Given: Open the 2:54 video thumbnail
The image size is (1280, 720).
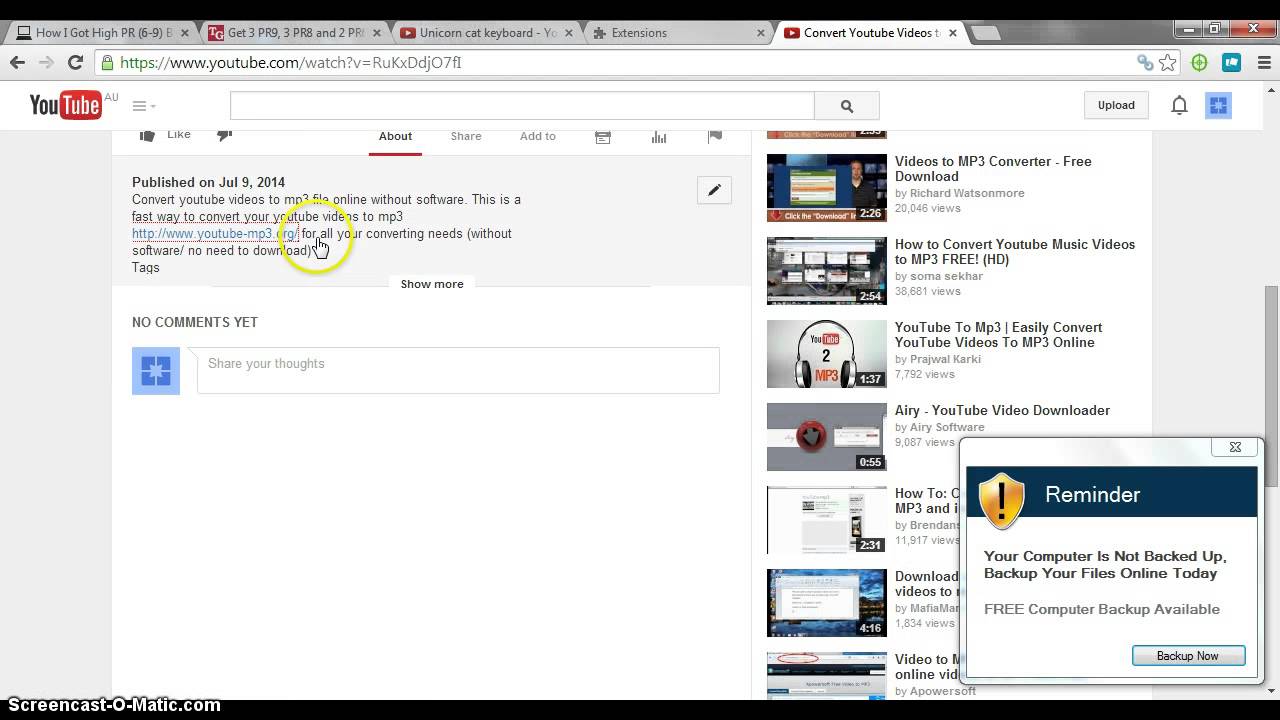Looking at the screenshot, I should (x=826, y=271).
